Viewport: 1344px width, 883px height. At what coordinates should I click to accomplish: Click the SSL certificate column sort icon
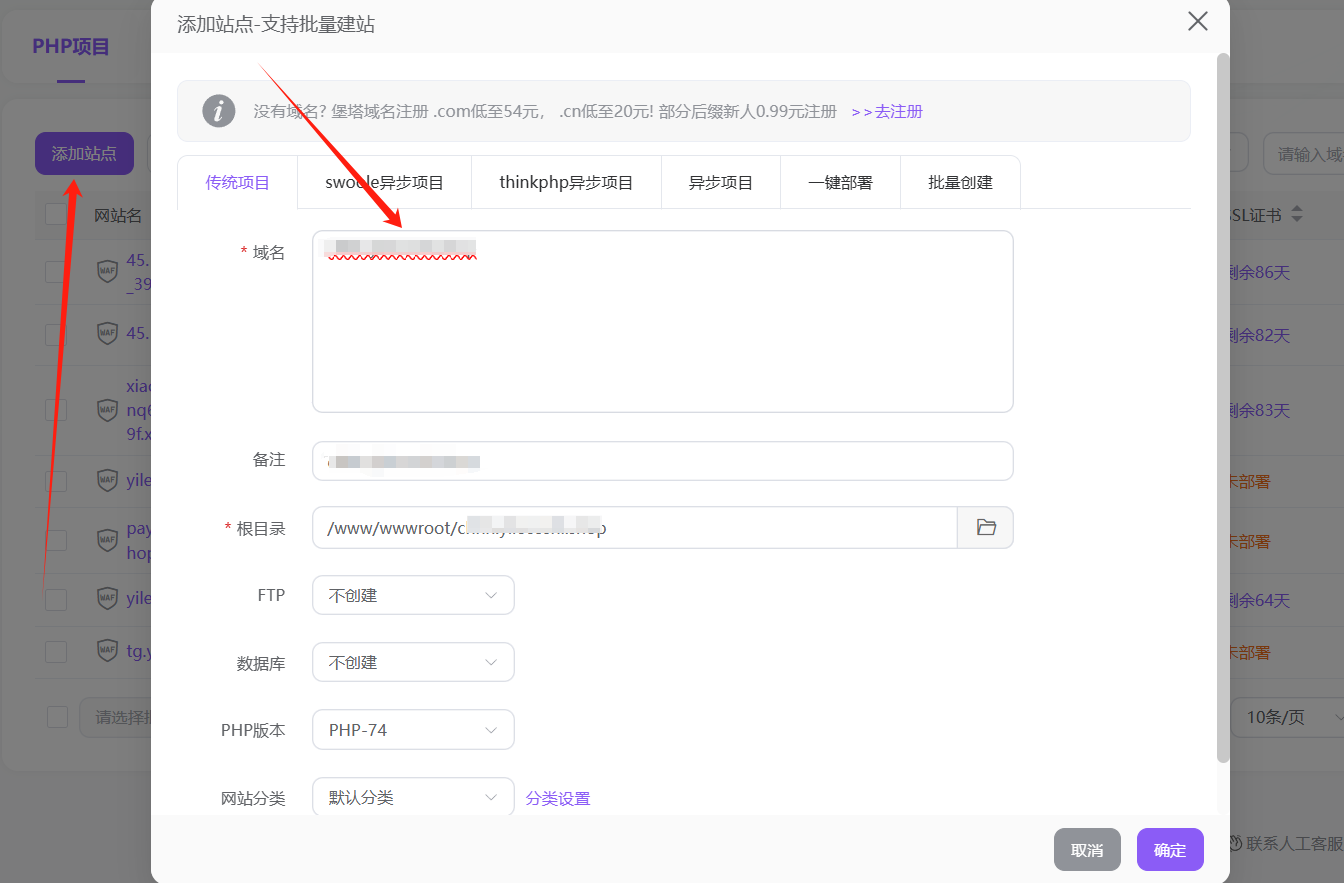pyautogui.click(x=1297, y=215)
